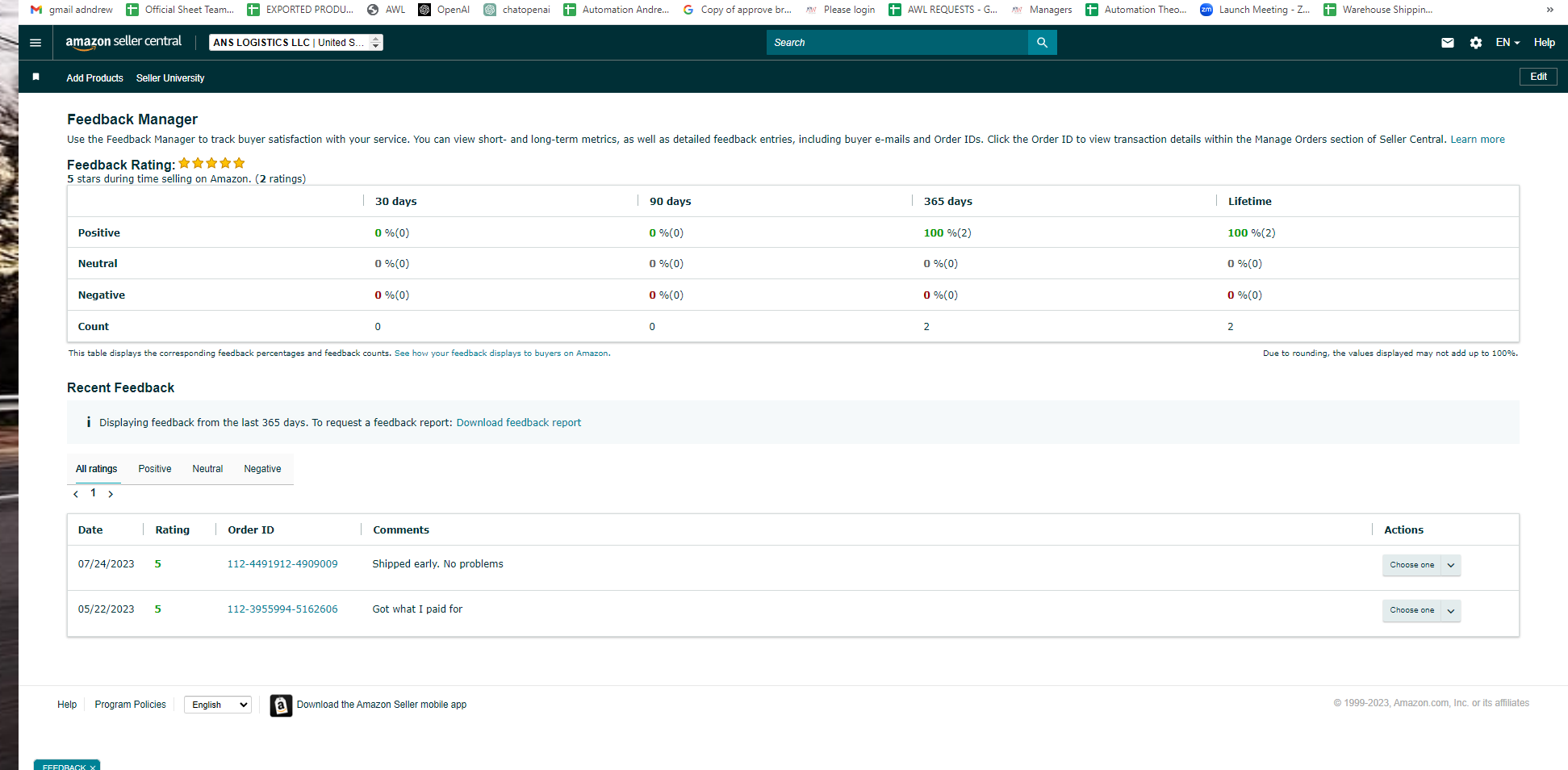Click the 90 days column header

tap(671, 202)
